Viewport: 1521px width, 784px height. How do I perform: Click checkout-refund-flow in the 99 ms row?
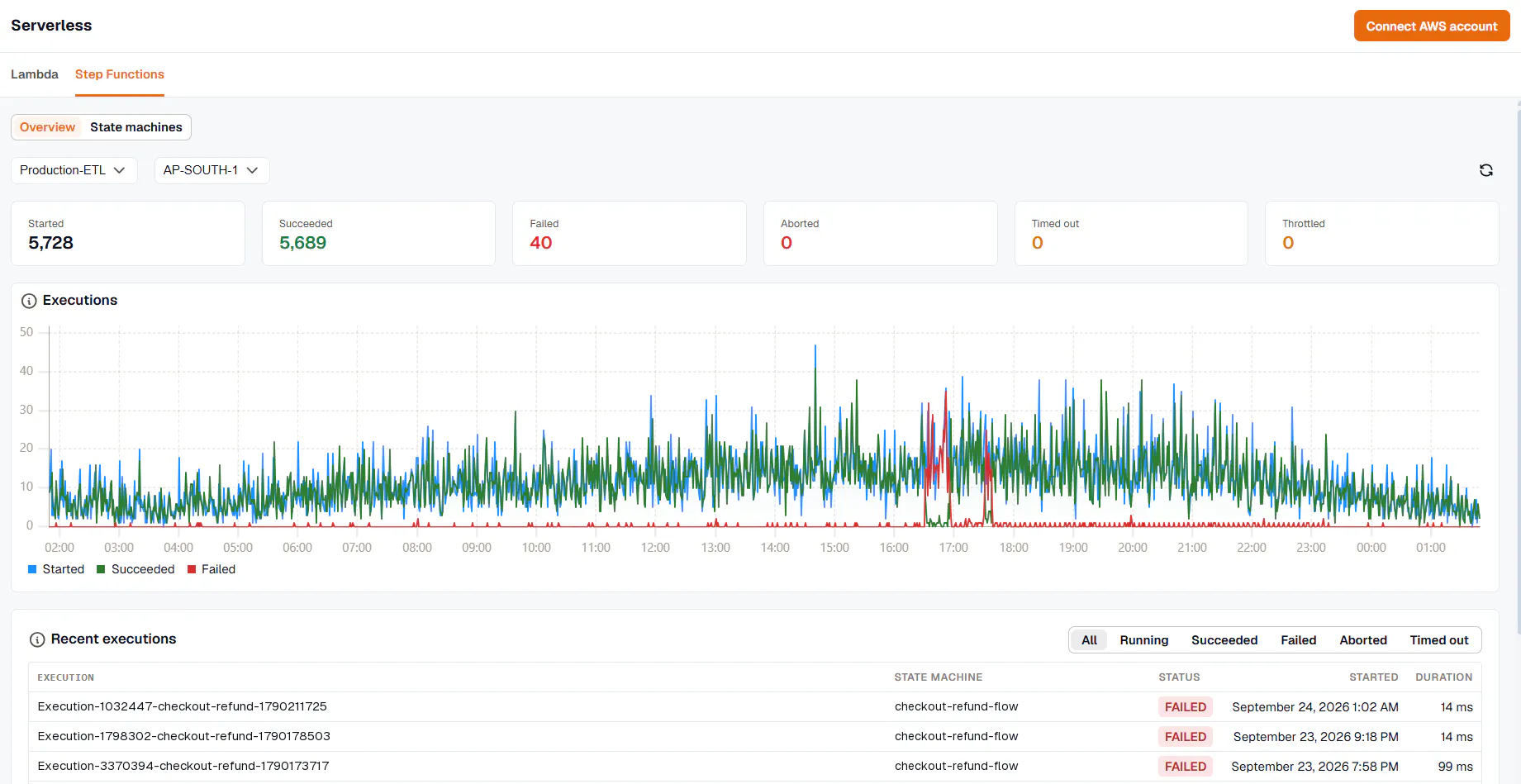pos(956,766)
